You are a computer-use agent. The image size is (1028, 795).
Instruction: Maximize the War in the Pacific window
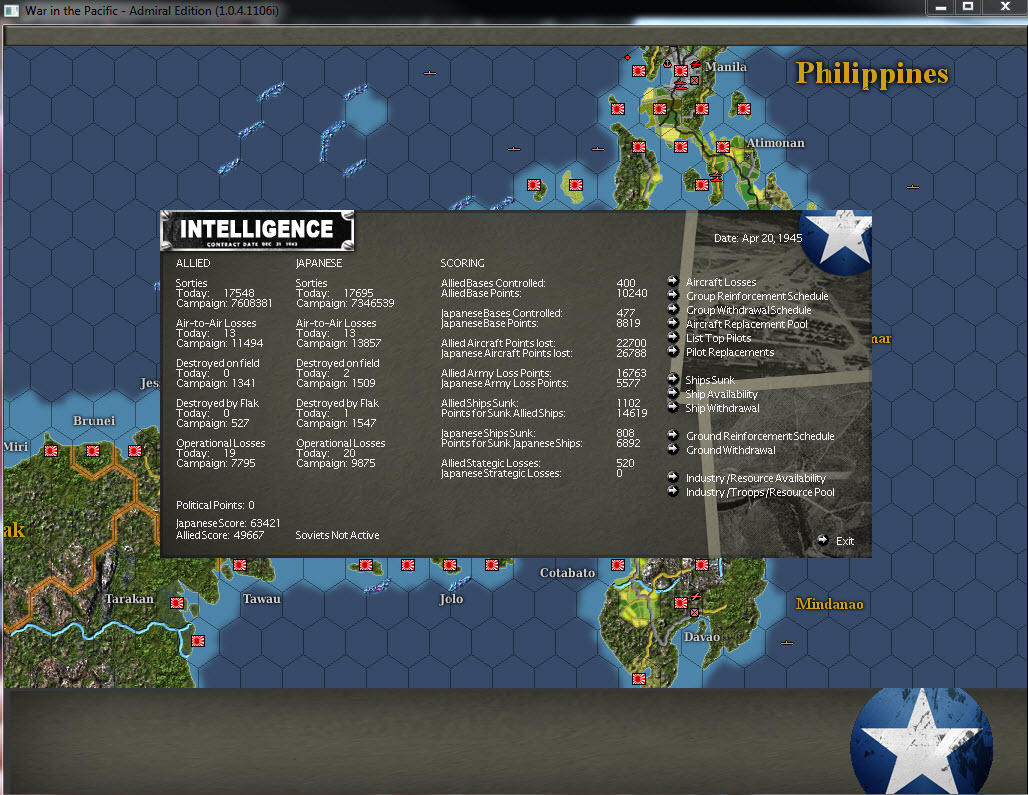click(968, 7)
